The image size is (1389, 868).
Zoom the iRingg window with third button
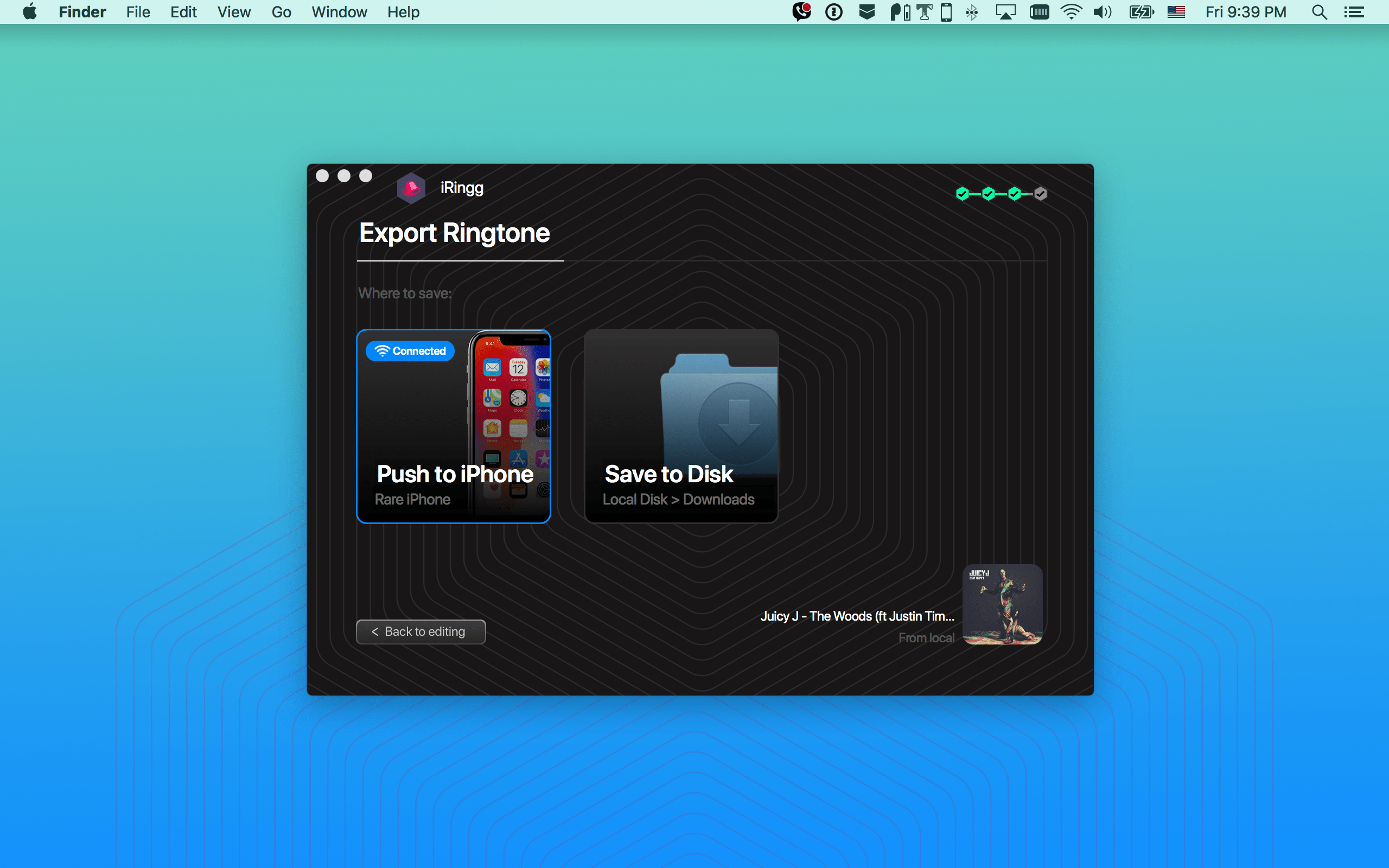(366, 176)
